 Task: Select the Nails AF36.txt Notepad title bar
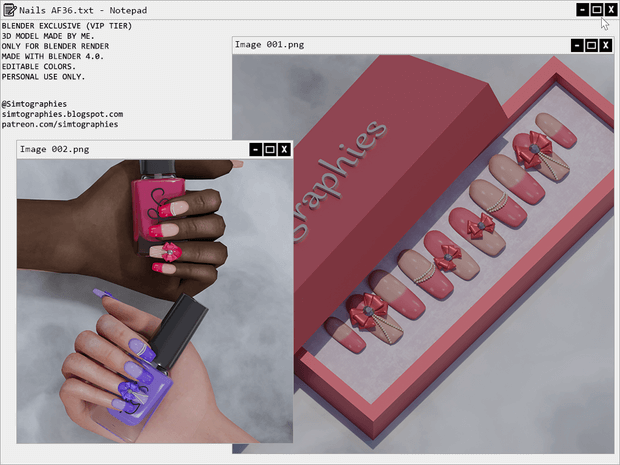pyautogui.click(x=300, y=9)
